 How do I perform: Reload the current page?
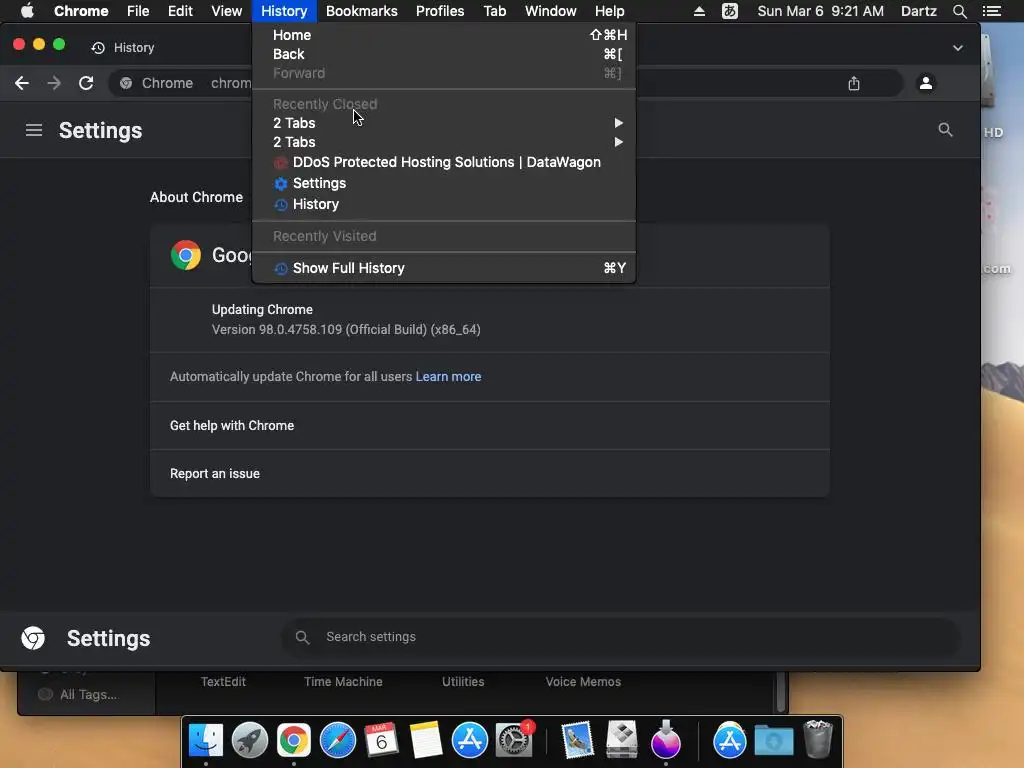tap(86, 83)
